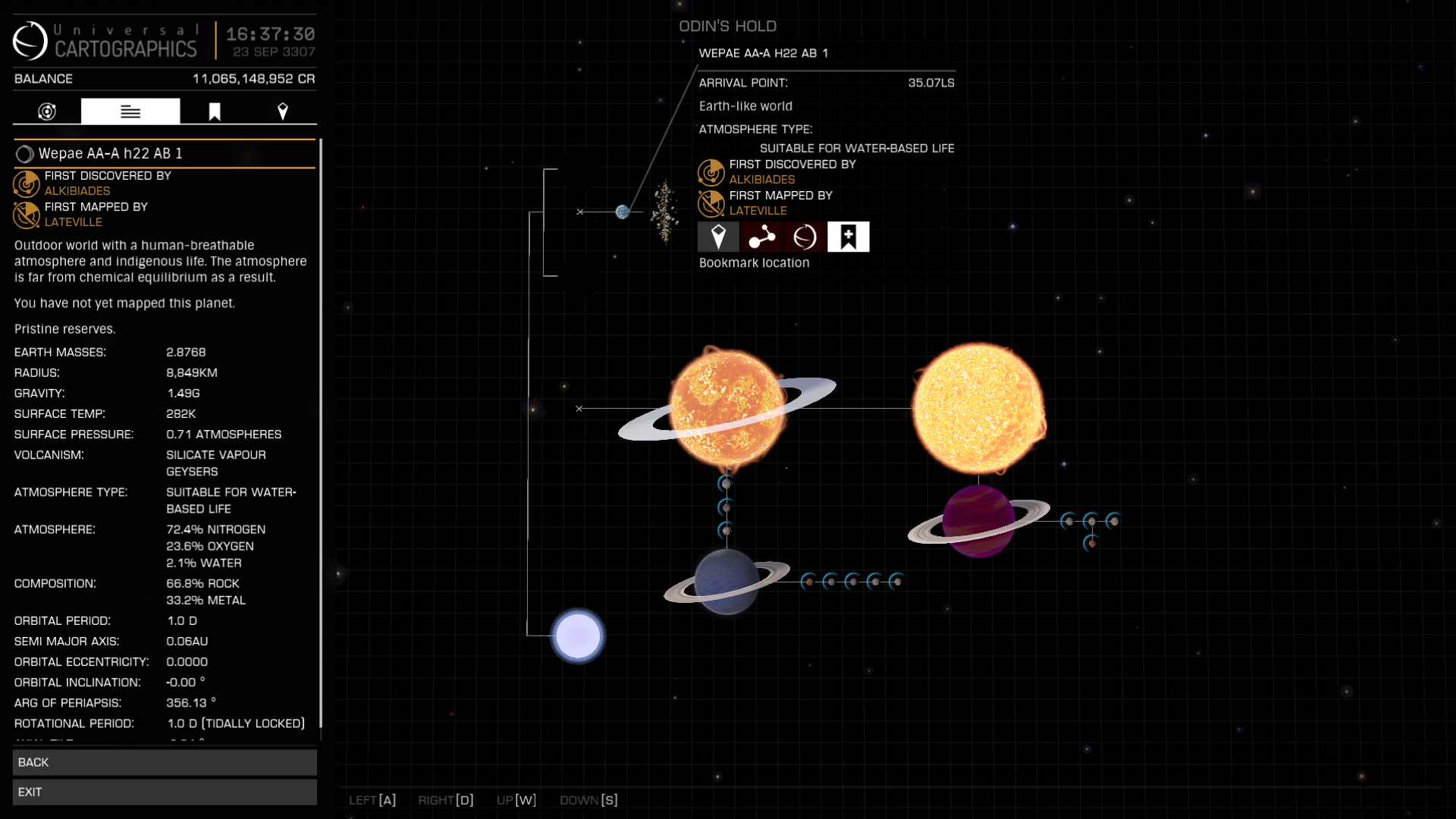Image resolution: width=1456 pixels, height=819 pixels.
Task: Click the DOWN [S] key hint
Action: [x=589, y=800]
